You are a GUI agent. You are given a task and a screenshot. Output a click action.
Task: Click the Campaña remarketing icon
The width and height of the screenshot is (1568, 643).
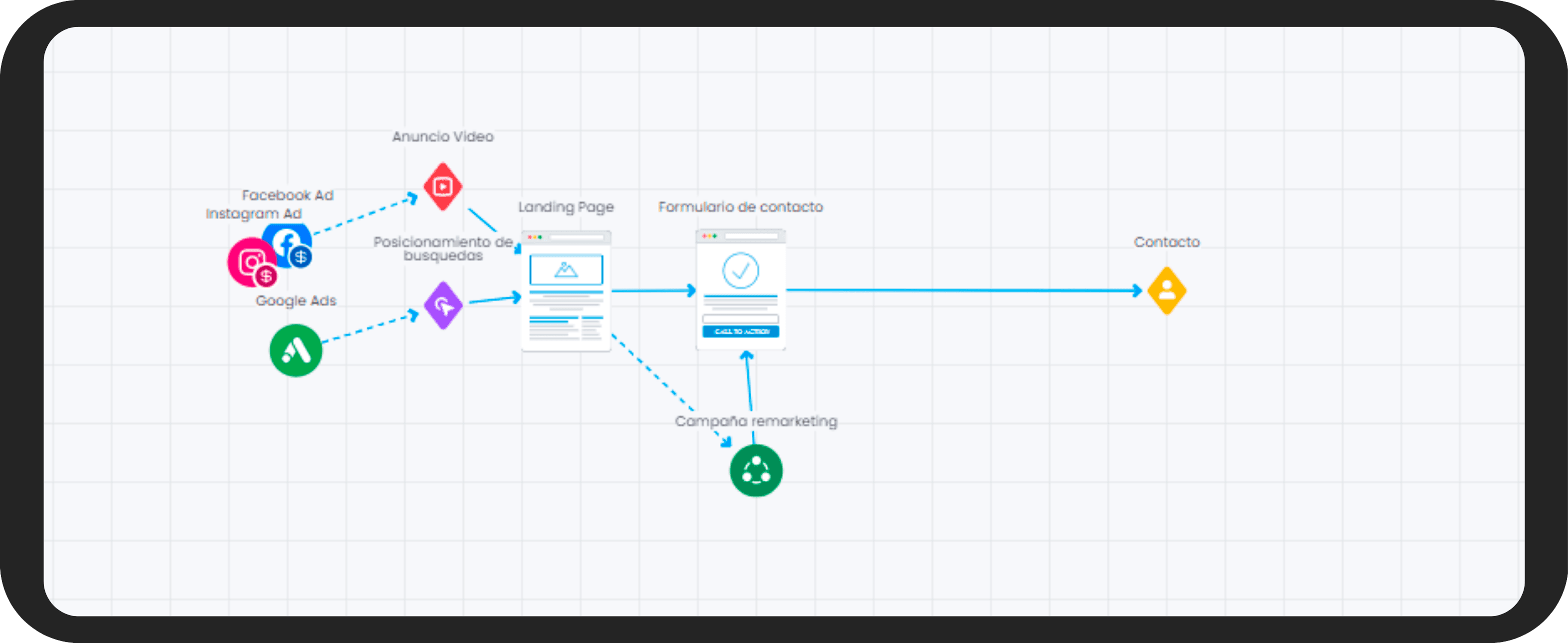pyautogui.click(x=755, y=470)
